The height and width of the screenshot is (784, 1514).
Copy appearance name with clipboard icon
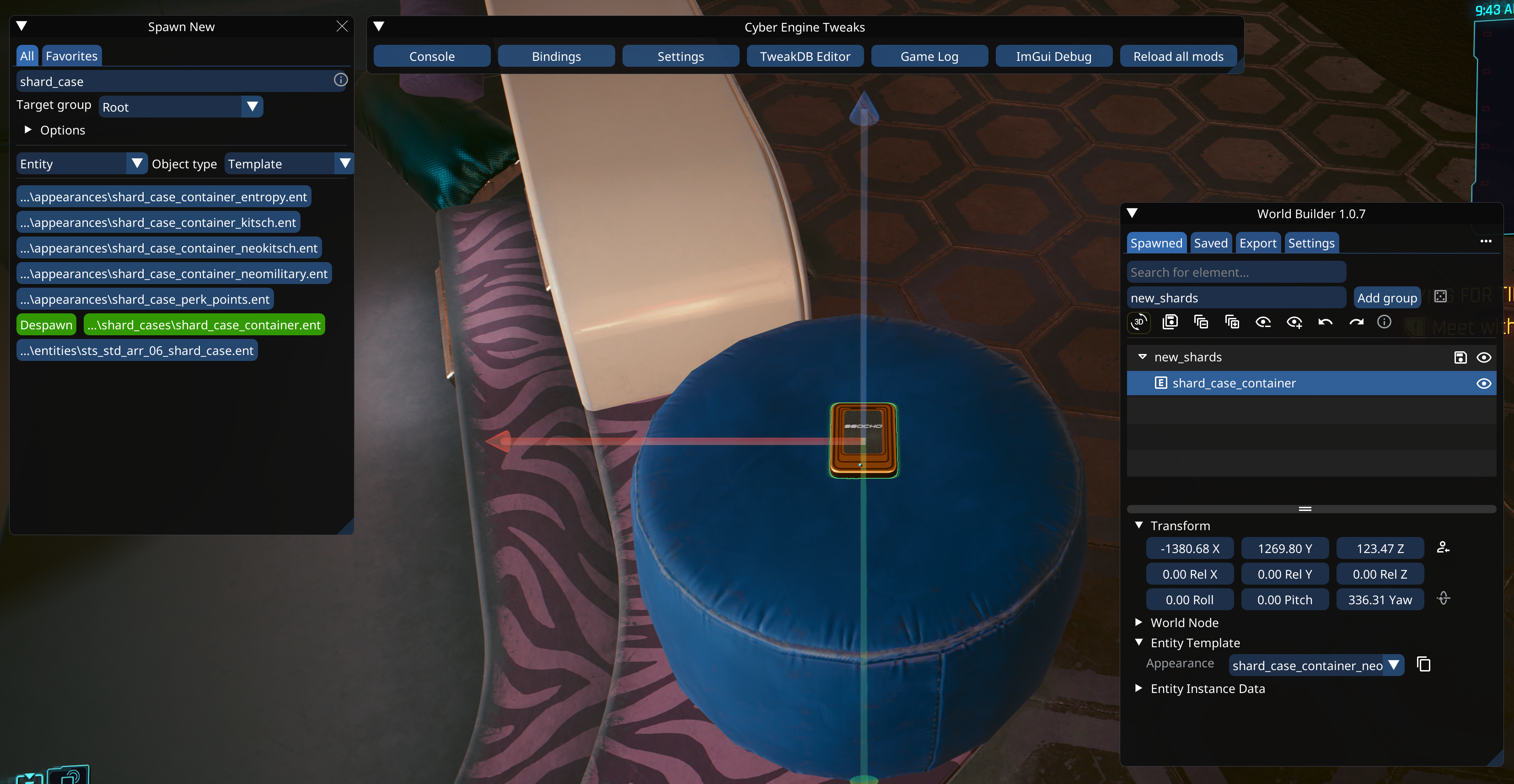[x=1423, y=664]
